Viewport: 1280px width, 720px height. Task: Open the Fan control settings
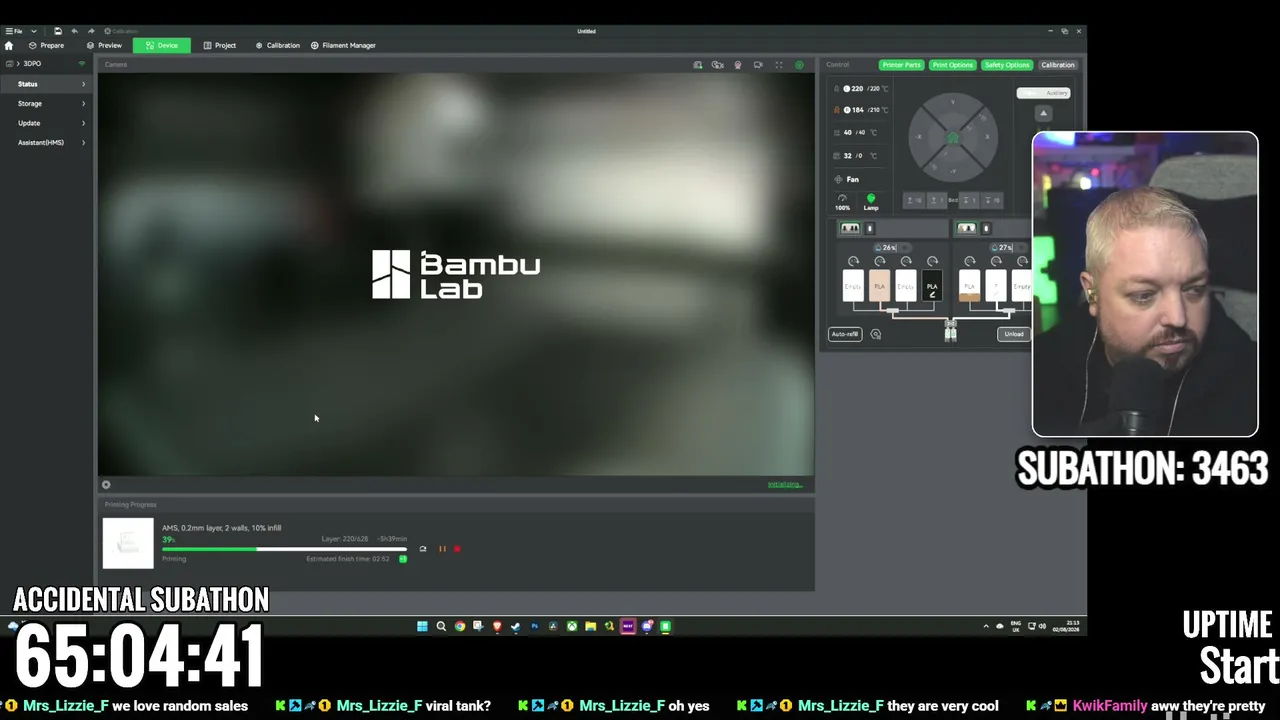(x=846, y=179)
